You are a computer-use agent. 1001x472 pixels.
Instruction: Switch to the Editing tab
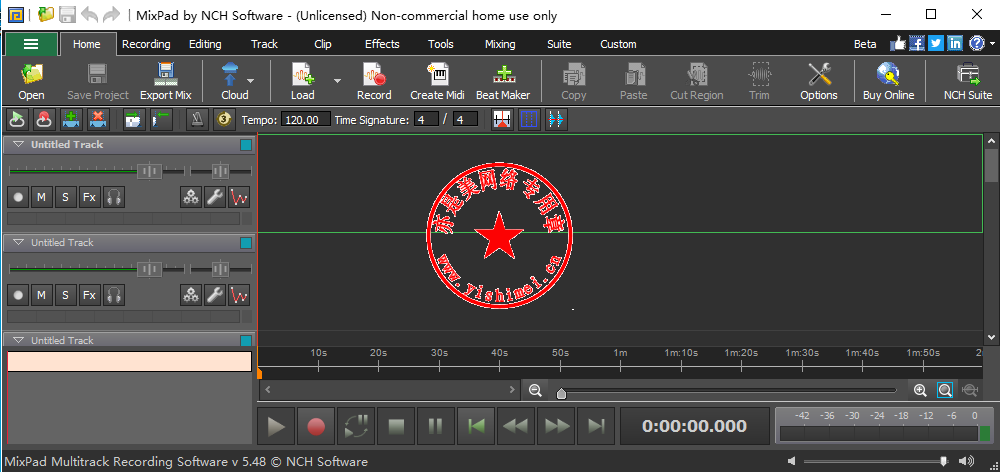pyautogui.click(x=205, y=44)
